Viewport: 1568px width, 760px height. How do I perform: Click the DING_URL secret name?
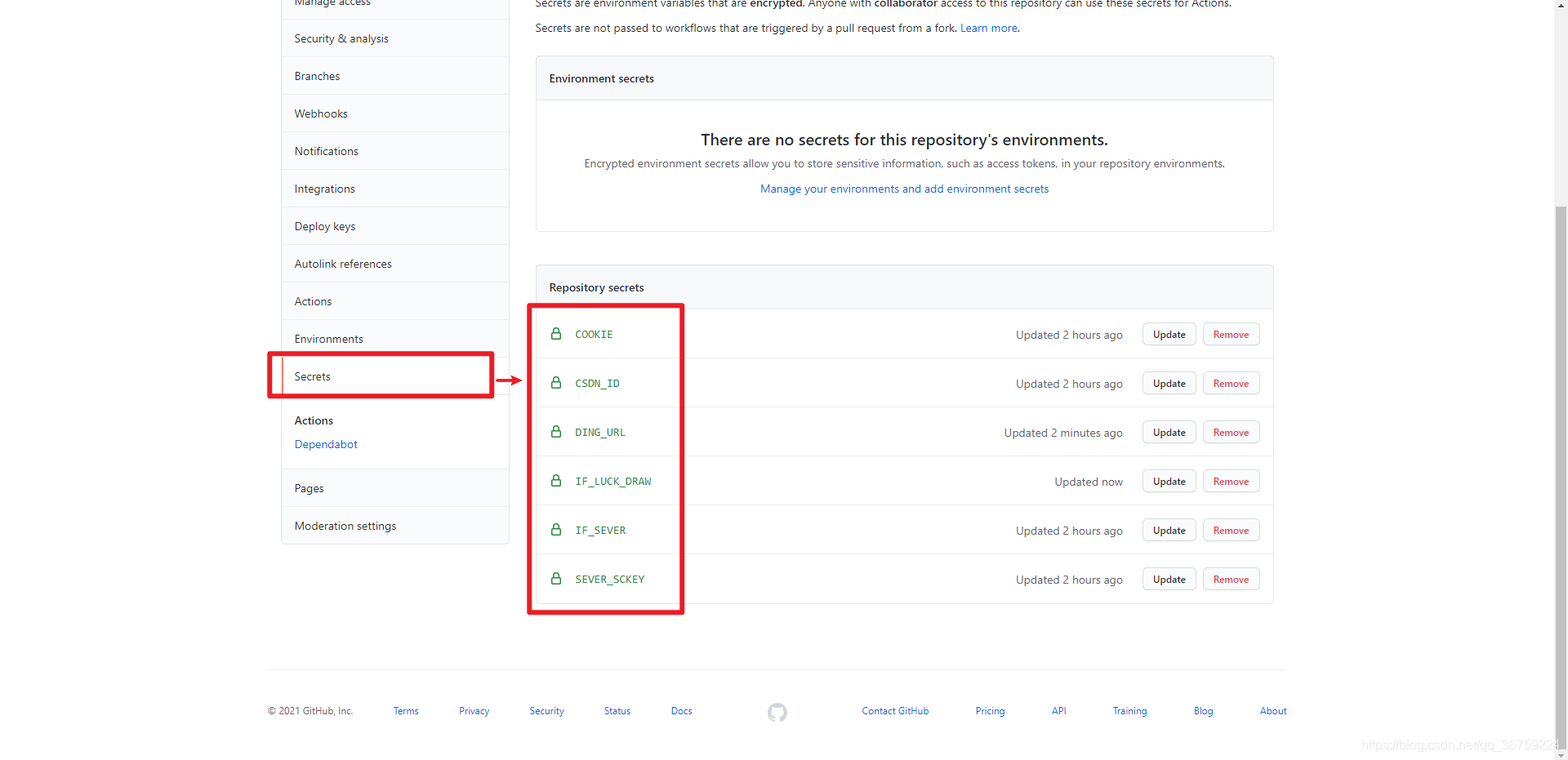coord(600,433)
